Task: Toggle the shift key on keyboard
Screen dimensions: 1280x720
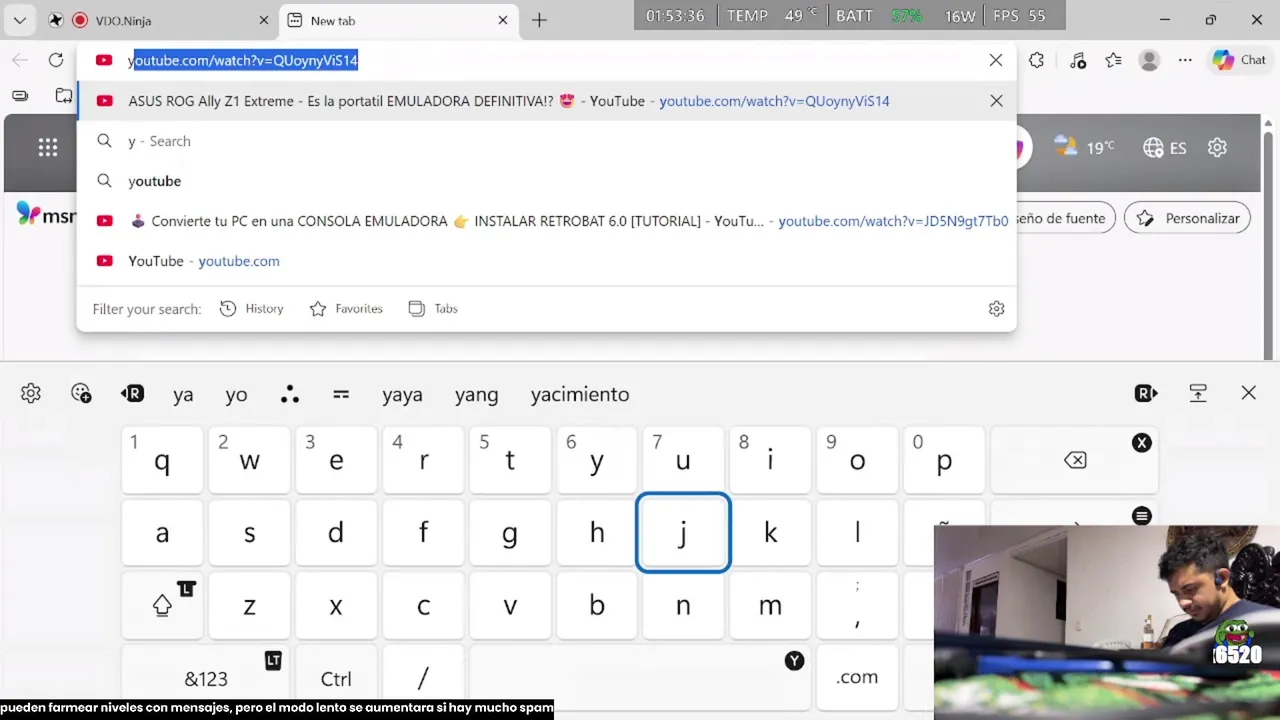Action: point(162,605)
